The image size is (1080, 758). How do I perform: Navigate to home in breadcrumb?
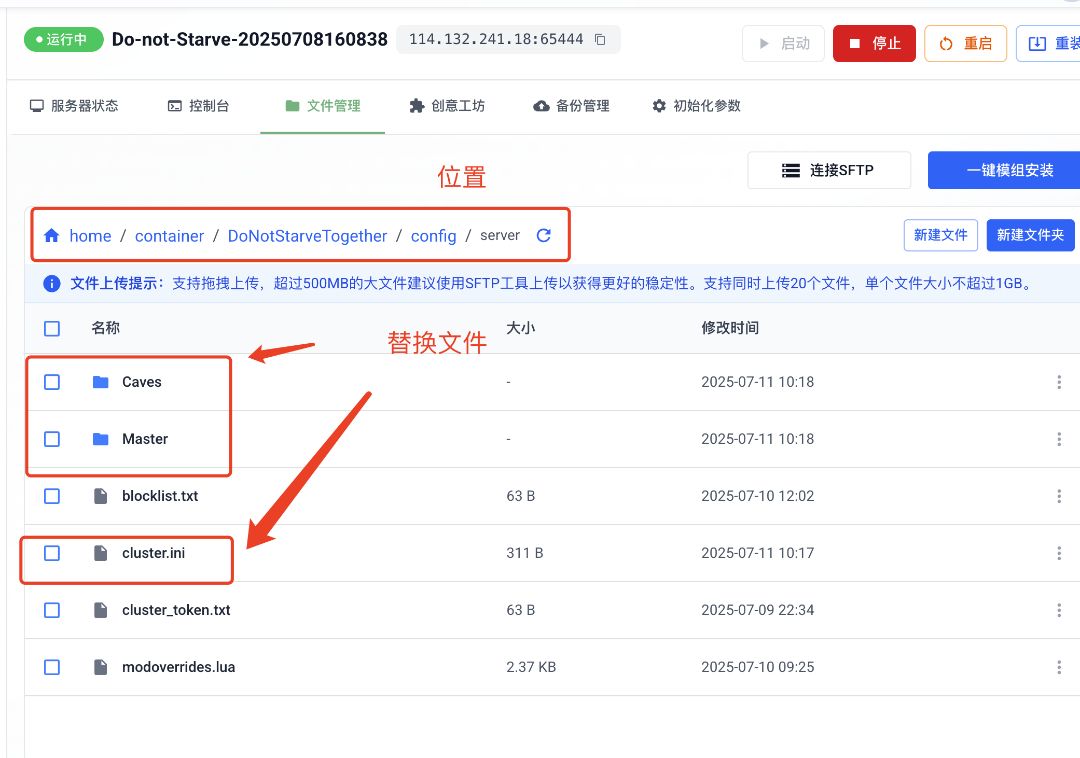(x=90, y=235)
